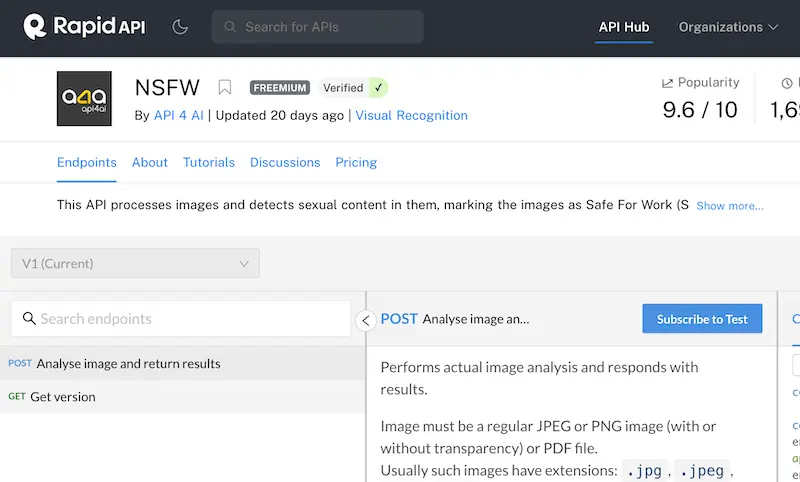Image resolution: width=800 pixels, height=482 pixels.
Task: Click the Search endpoints magnifier icon
Action: point(29,318)
